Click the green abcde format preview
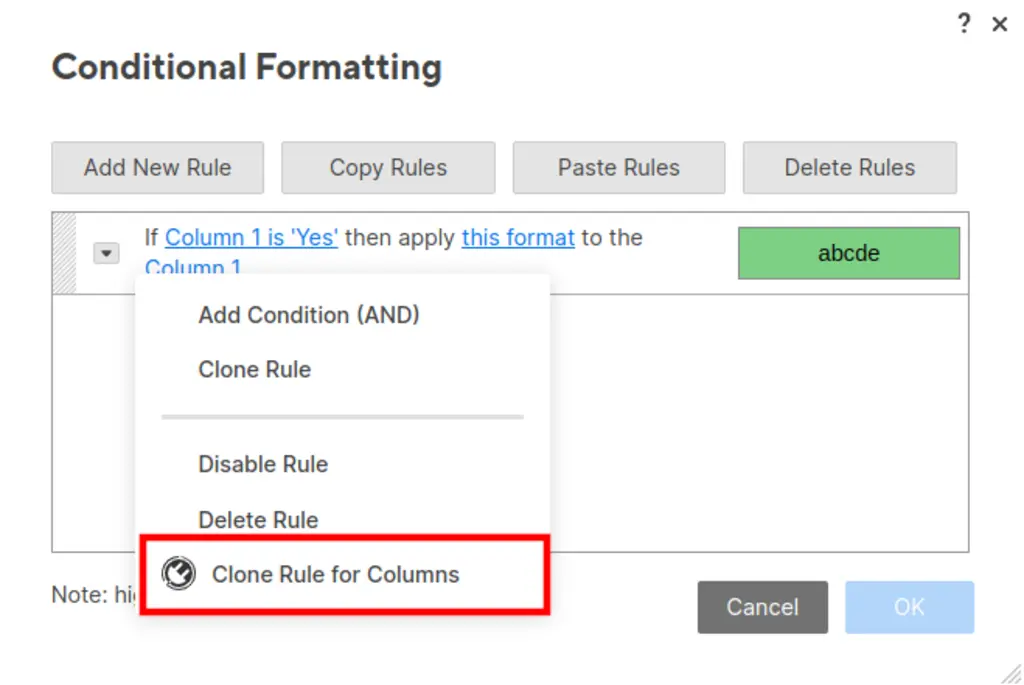This screenshot has width=1024, height=685. 848,253
